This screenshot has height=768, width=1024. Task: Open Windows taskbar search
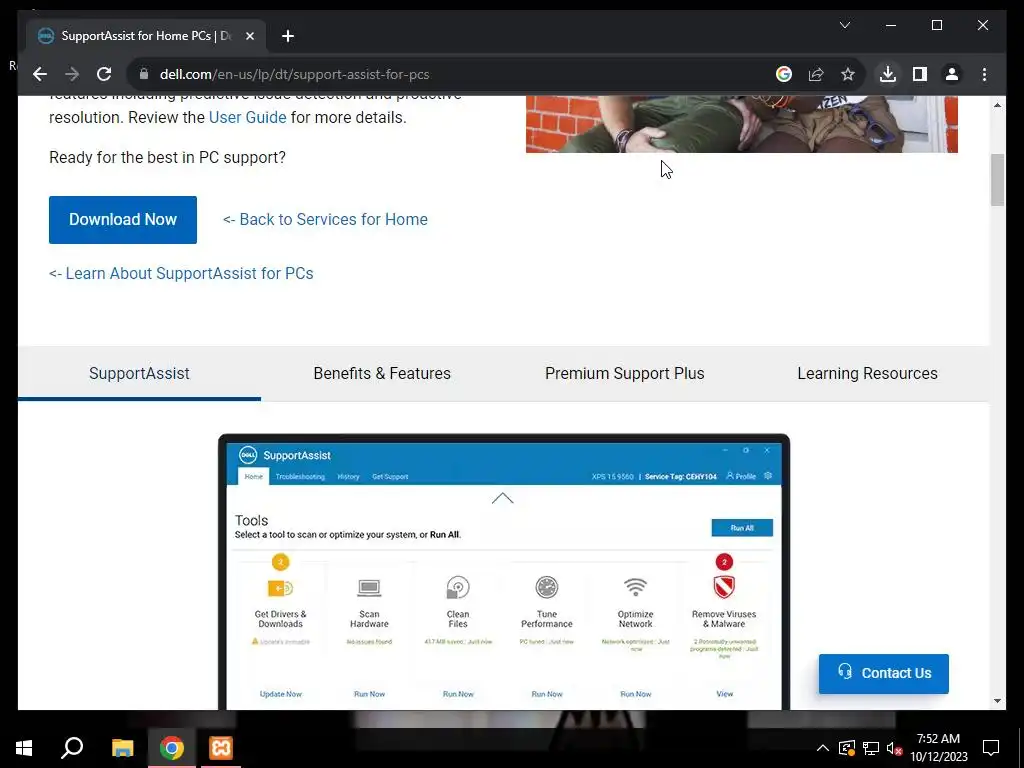pos(72,748)
